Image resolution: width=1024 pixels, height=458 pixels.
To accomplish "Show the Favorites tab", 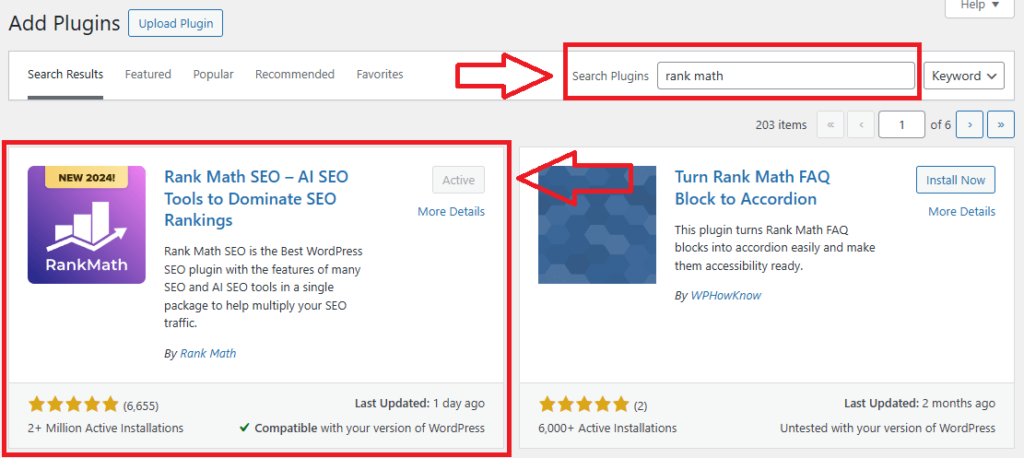I will click(x=380, y=75).
